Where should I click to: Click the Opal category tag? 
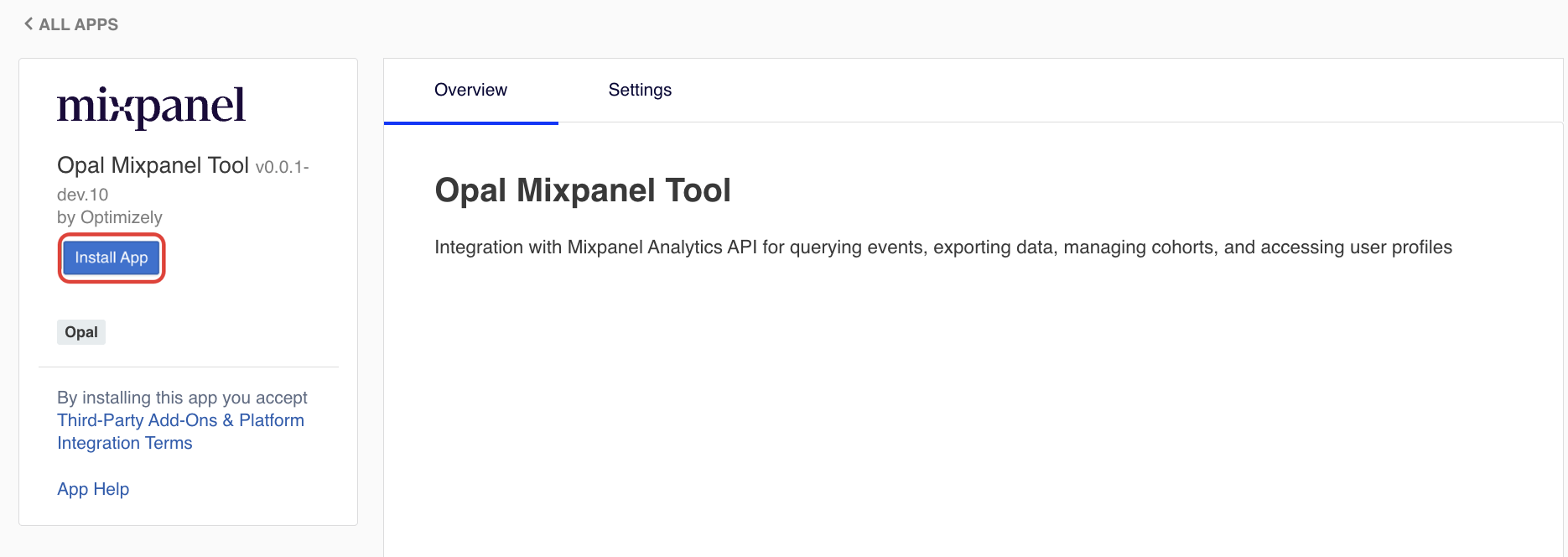click(81, 332)
